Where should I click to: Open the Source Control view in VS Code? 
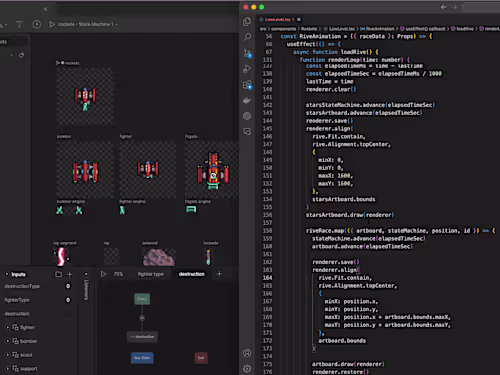click(x=247, y=53)
